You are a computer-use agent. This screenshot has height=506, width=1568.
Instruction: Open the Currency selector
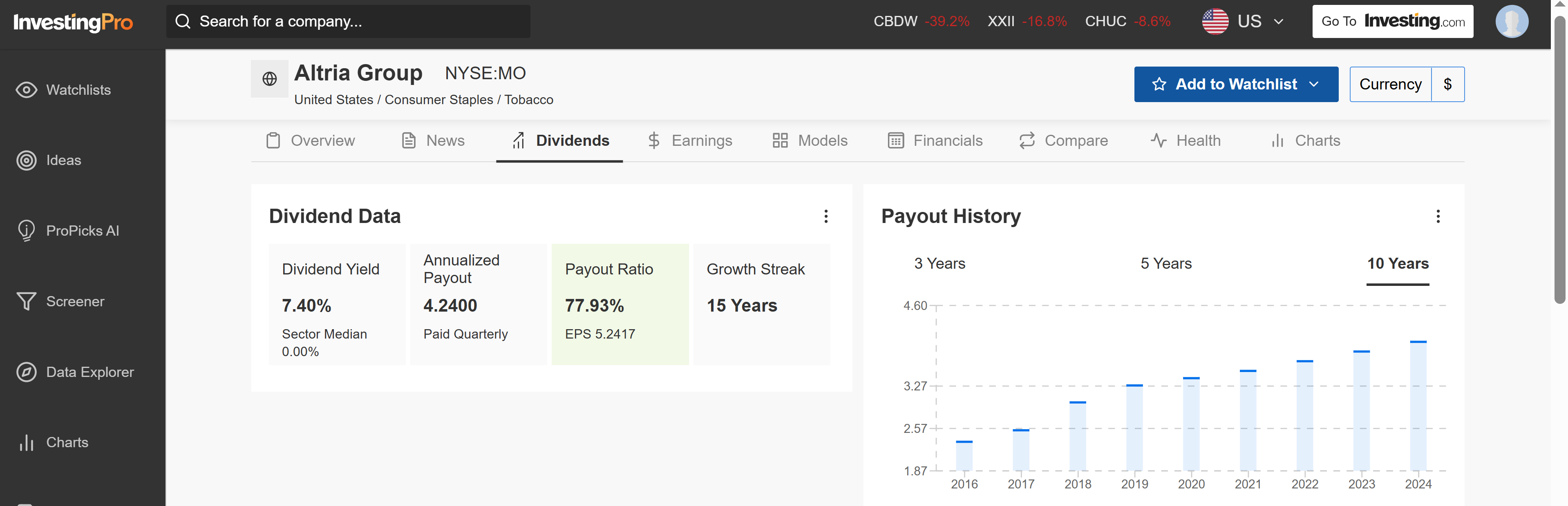pyautogui.click(x=1390, y=84)
